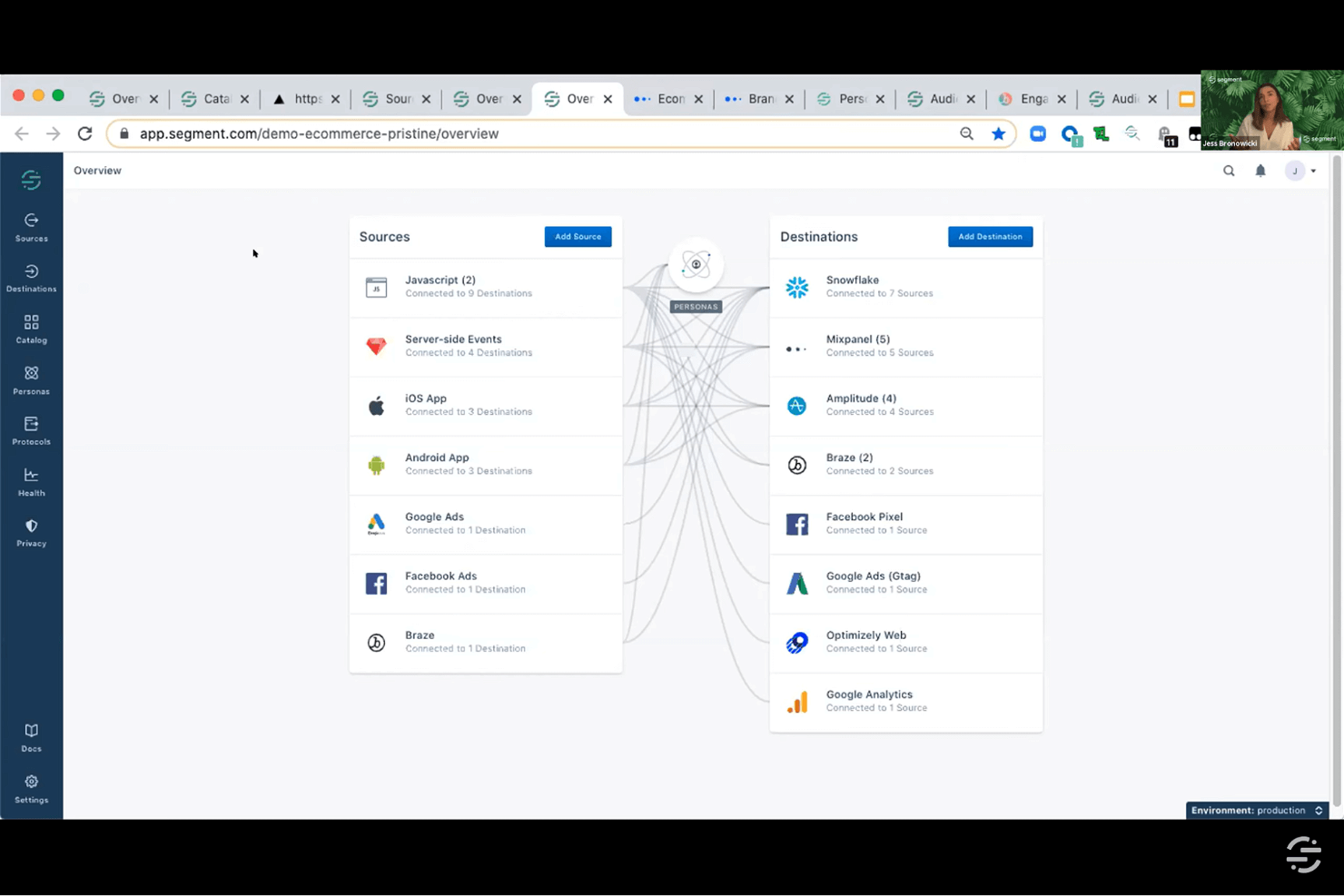
Task: Open Docs in the left sidebar
Action: point(31,737)
